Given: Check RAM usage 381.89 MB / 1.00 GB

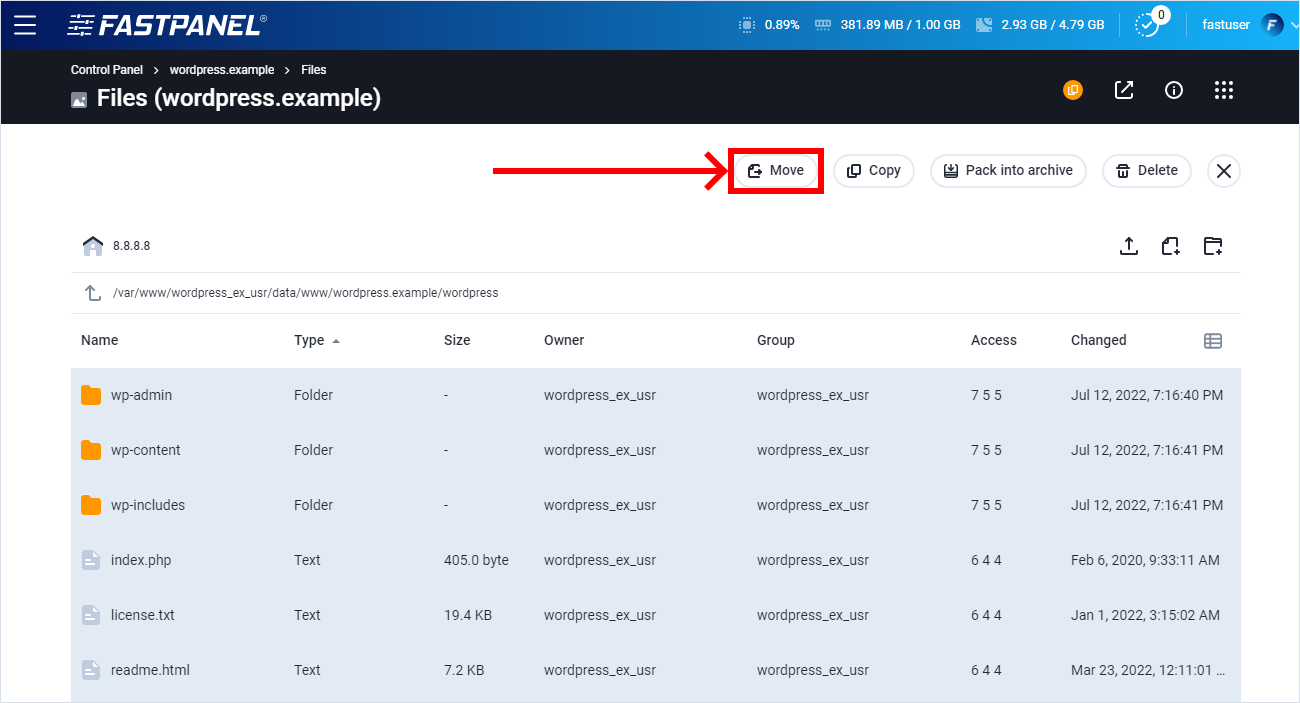Looking at the screenshot, I should [x=888, y=25].
